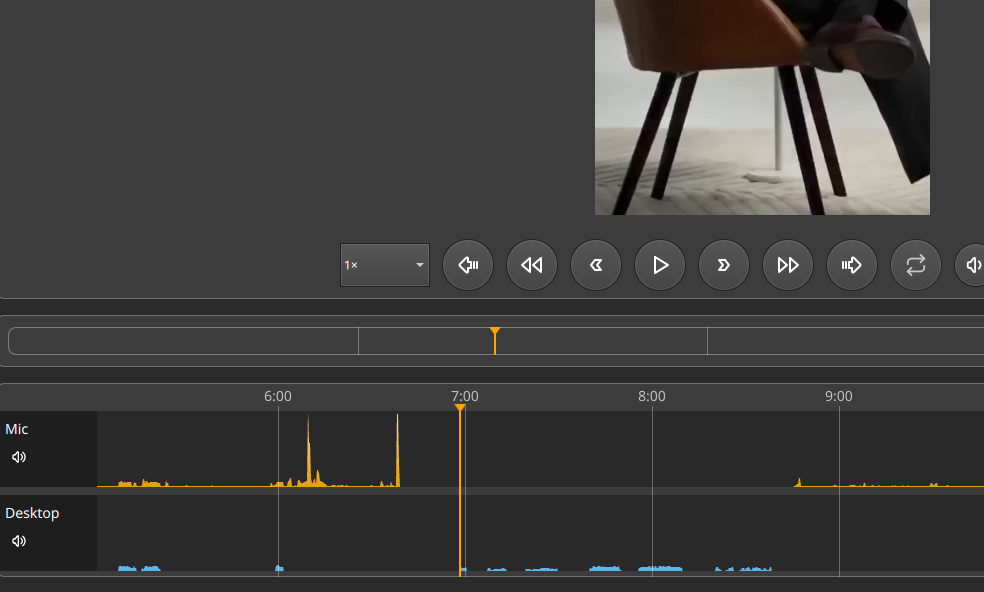Open the speed selection combo box
984x592 pixels.
point(385,264)
